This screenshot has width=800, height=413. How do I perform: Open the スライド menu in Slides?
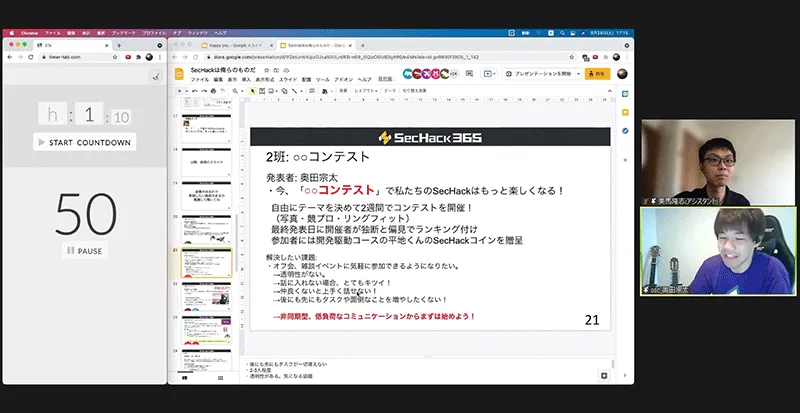288,80
